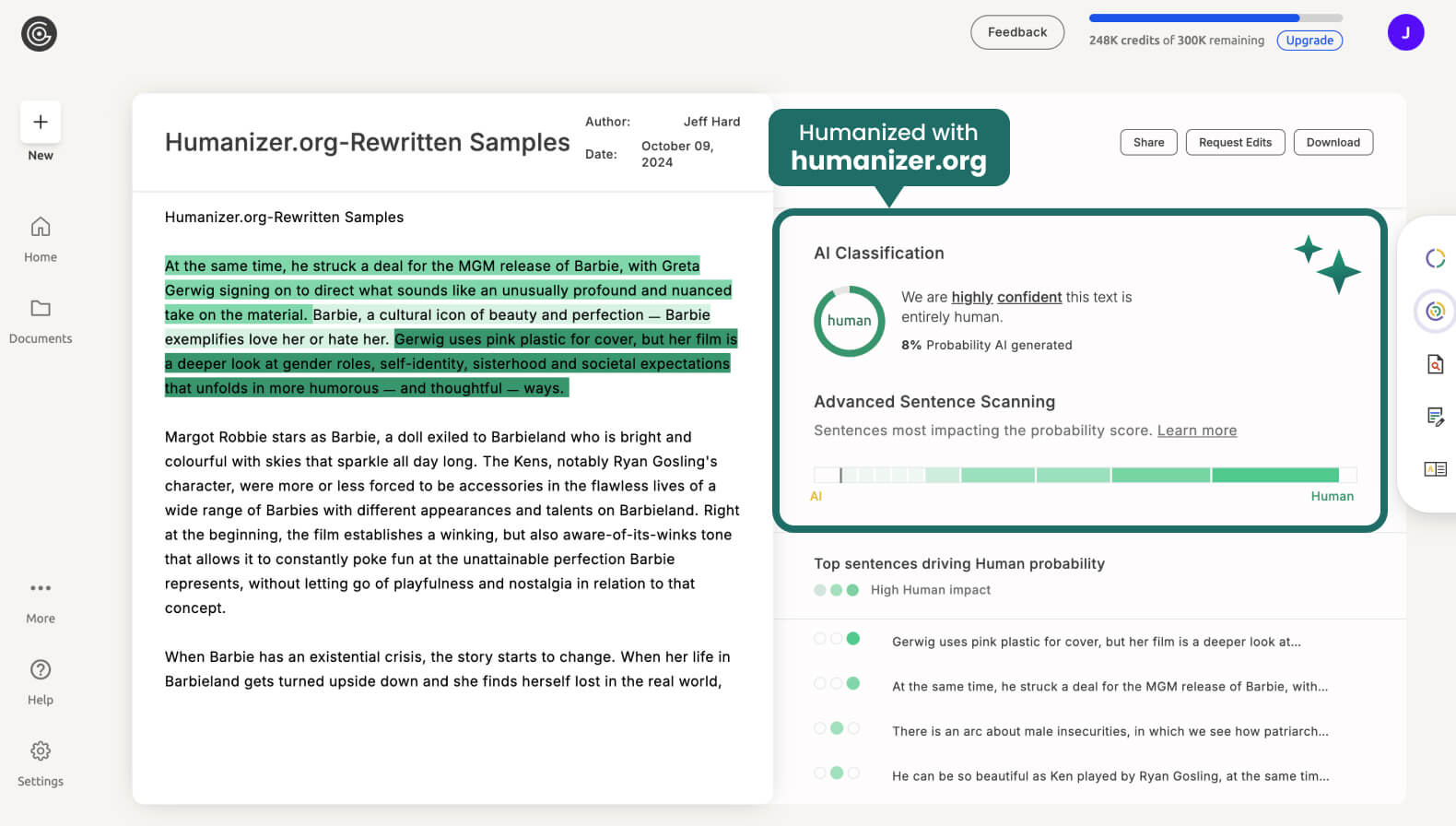Screen dimensions: 1456x826
Task: Click author name Jeff Hard
Action: (711, 122)
